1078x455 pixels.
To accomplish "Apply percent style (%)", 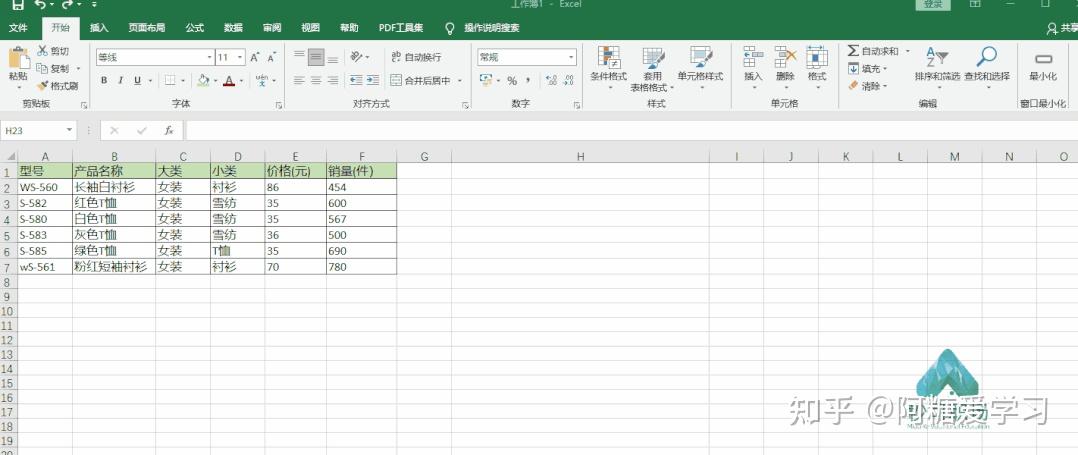I will [512, 80].
